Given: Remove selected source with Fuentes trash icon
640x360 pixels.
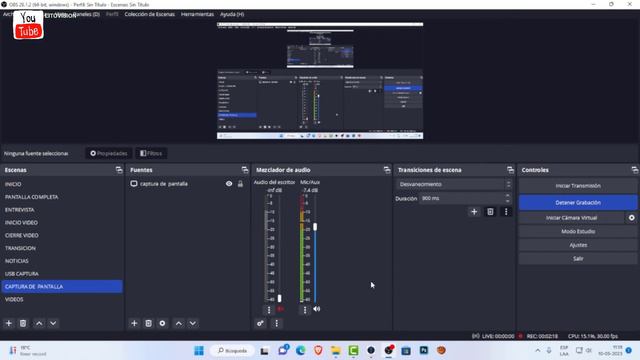Looking at the screenshot, I should [149, 323].
